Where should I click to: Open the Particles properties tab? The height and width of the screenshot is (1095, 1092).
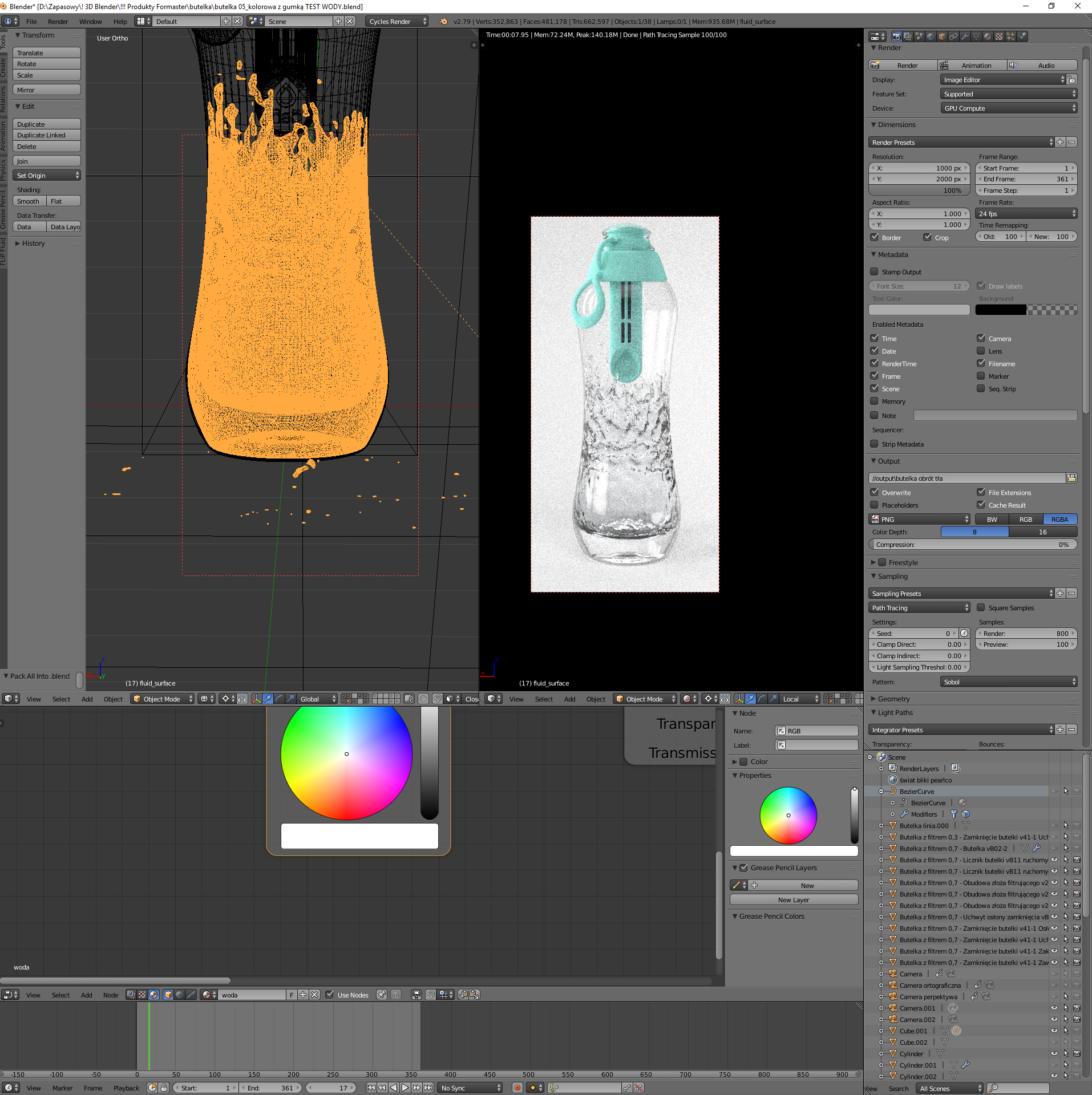[1010, 35]
